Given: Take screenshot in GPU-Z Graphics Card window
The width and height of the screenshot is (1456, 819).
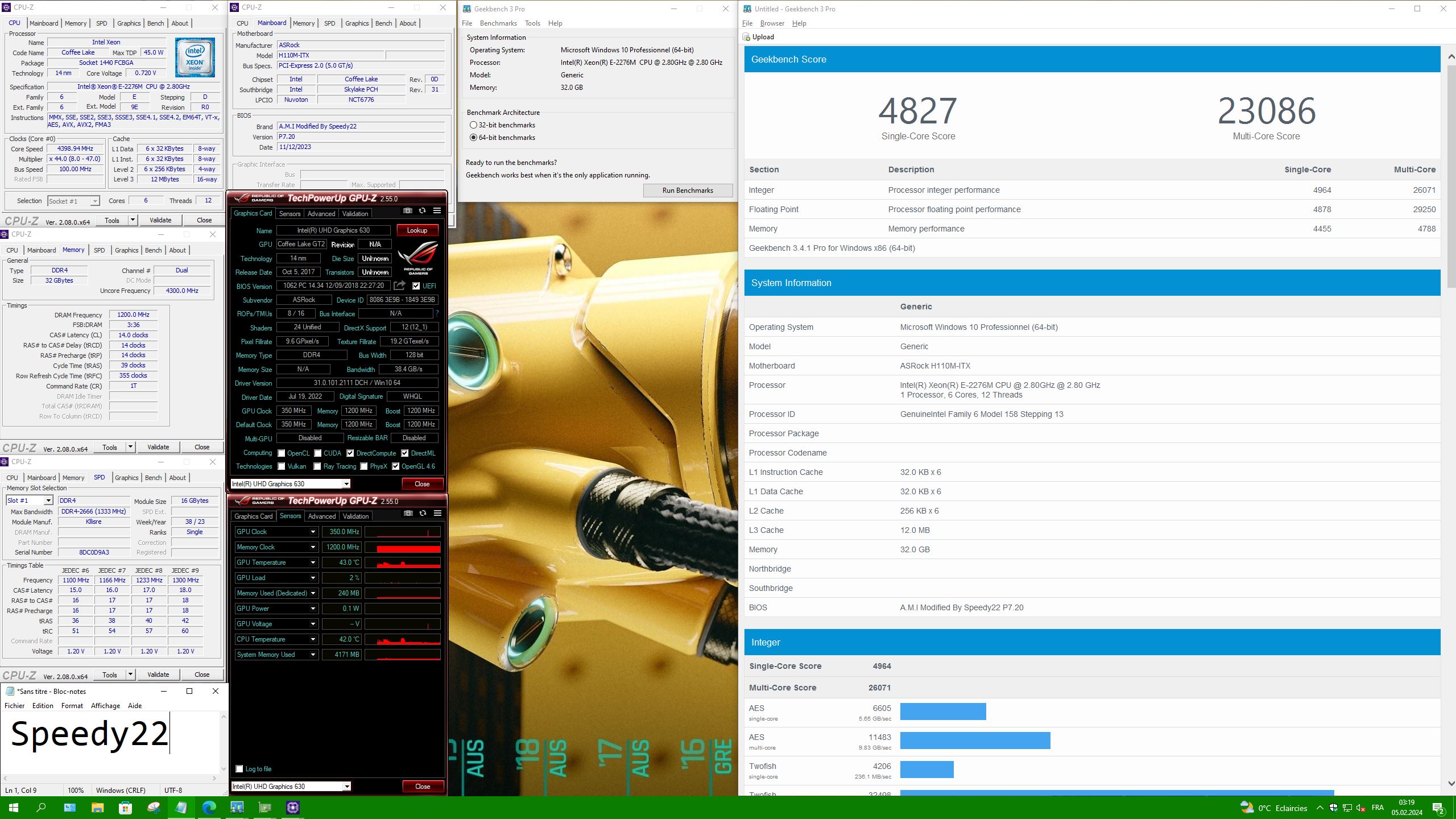Looking at the screenshot, I should pos(407,210).
